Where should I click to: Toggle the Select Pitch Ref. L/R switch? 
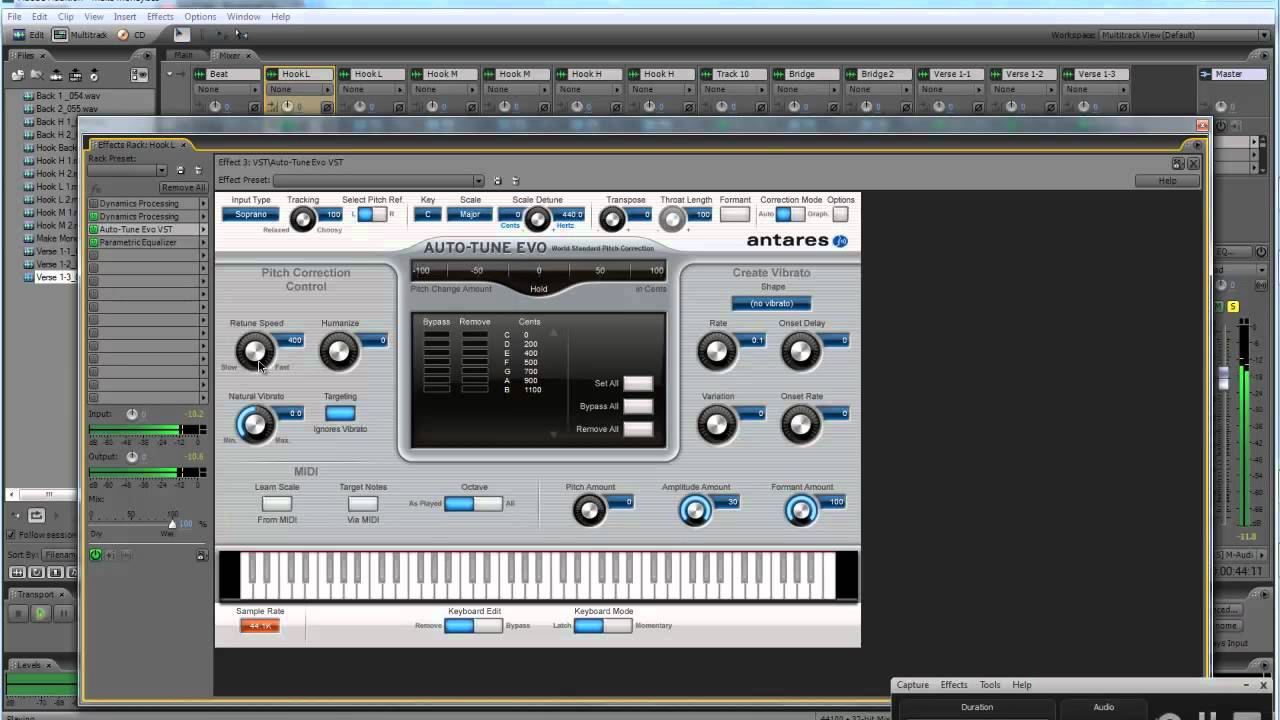(x=372, y=214)
